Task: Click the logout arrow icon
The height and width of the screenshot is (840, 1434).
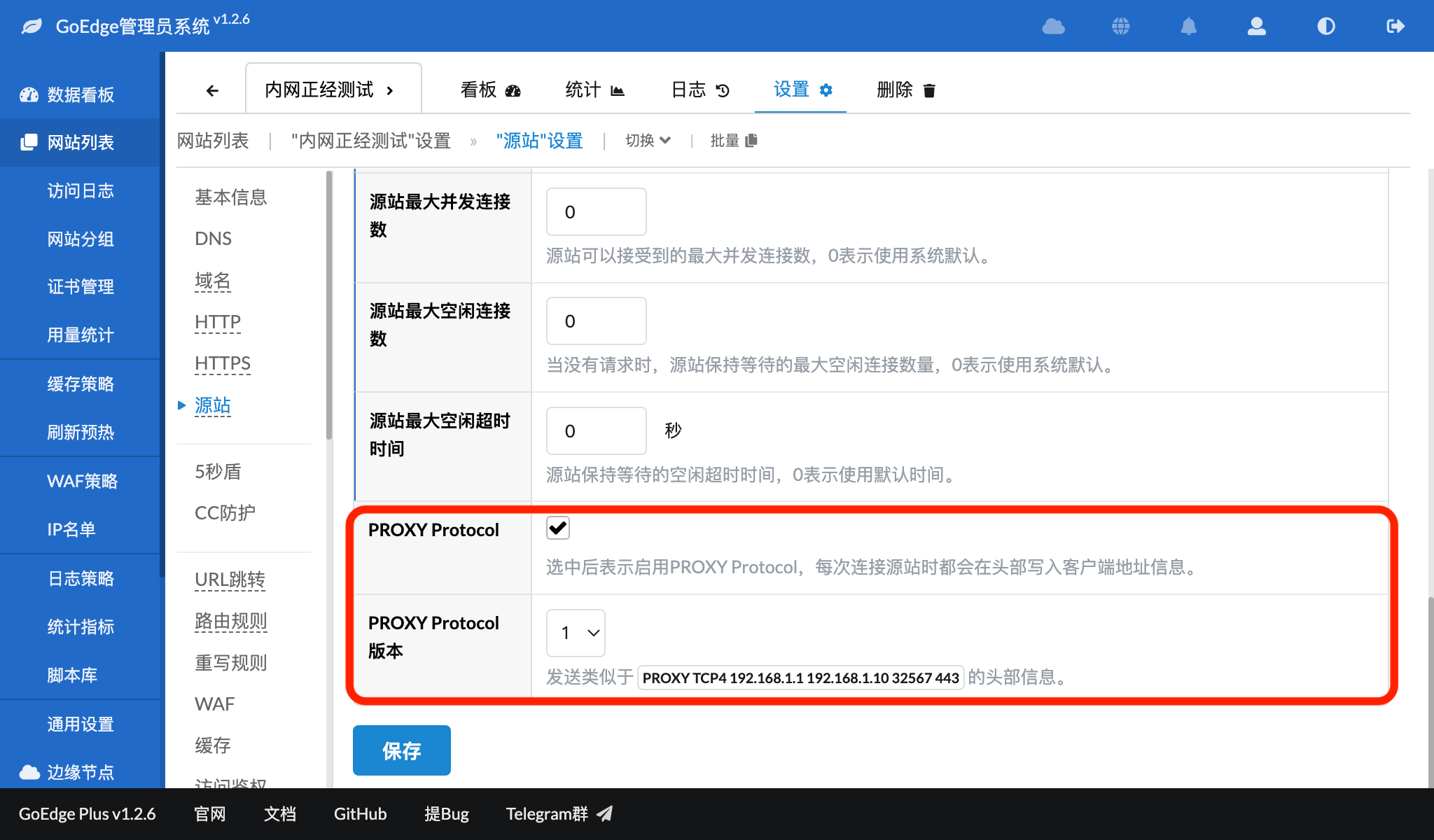Action: (1395, 27)
